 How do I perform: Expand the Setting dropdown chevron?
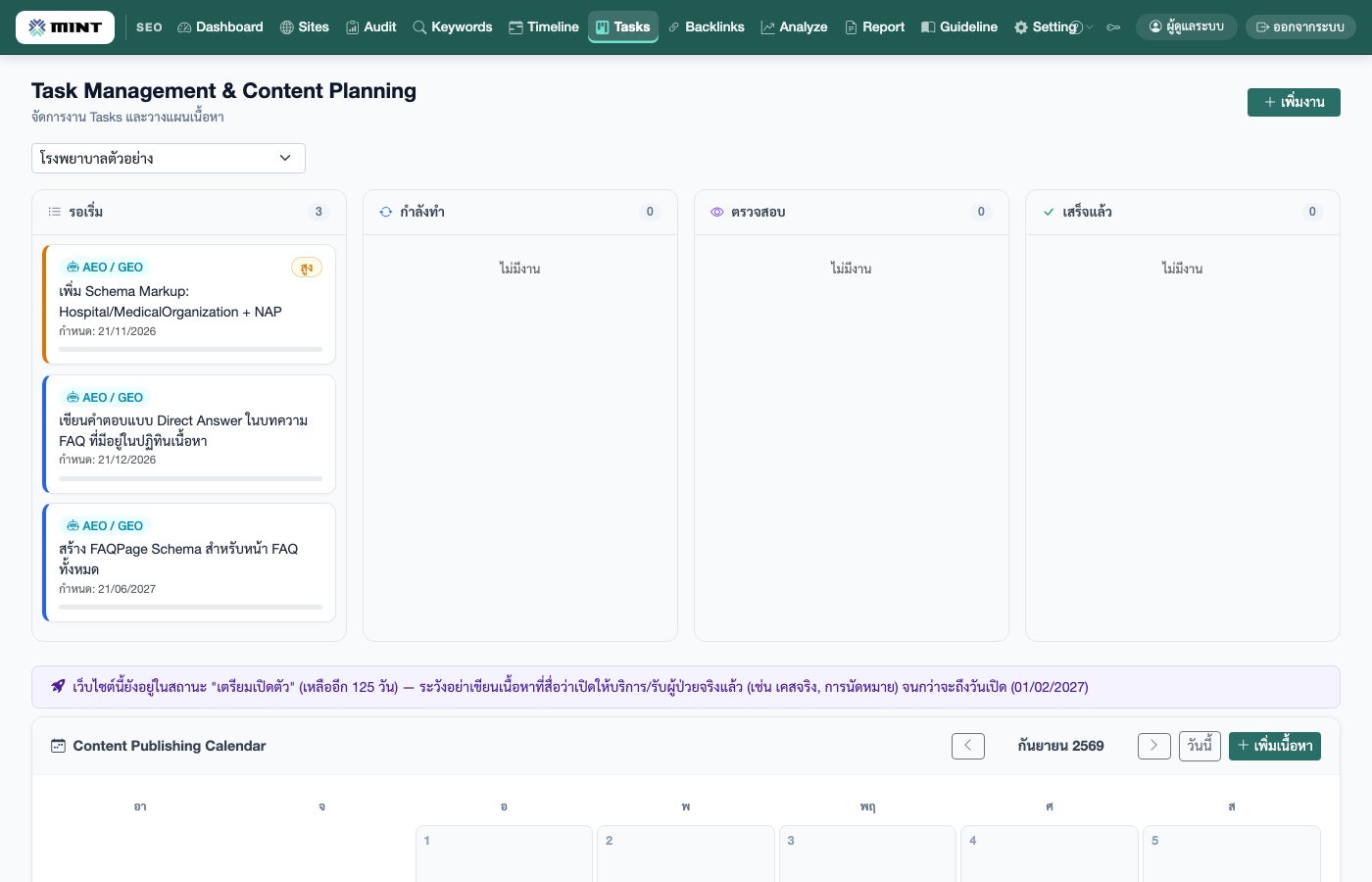pyautogui.click(x=1090, y=27)
